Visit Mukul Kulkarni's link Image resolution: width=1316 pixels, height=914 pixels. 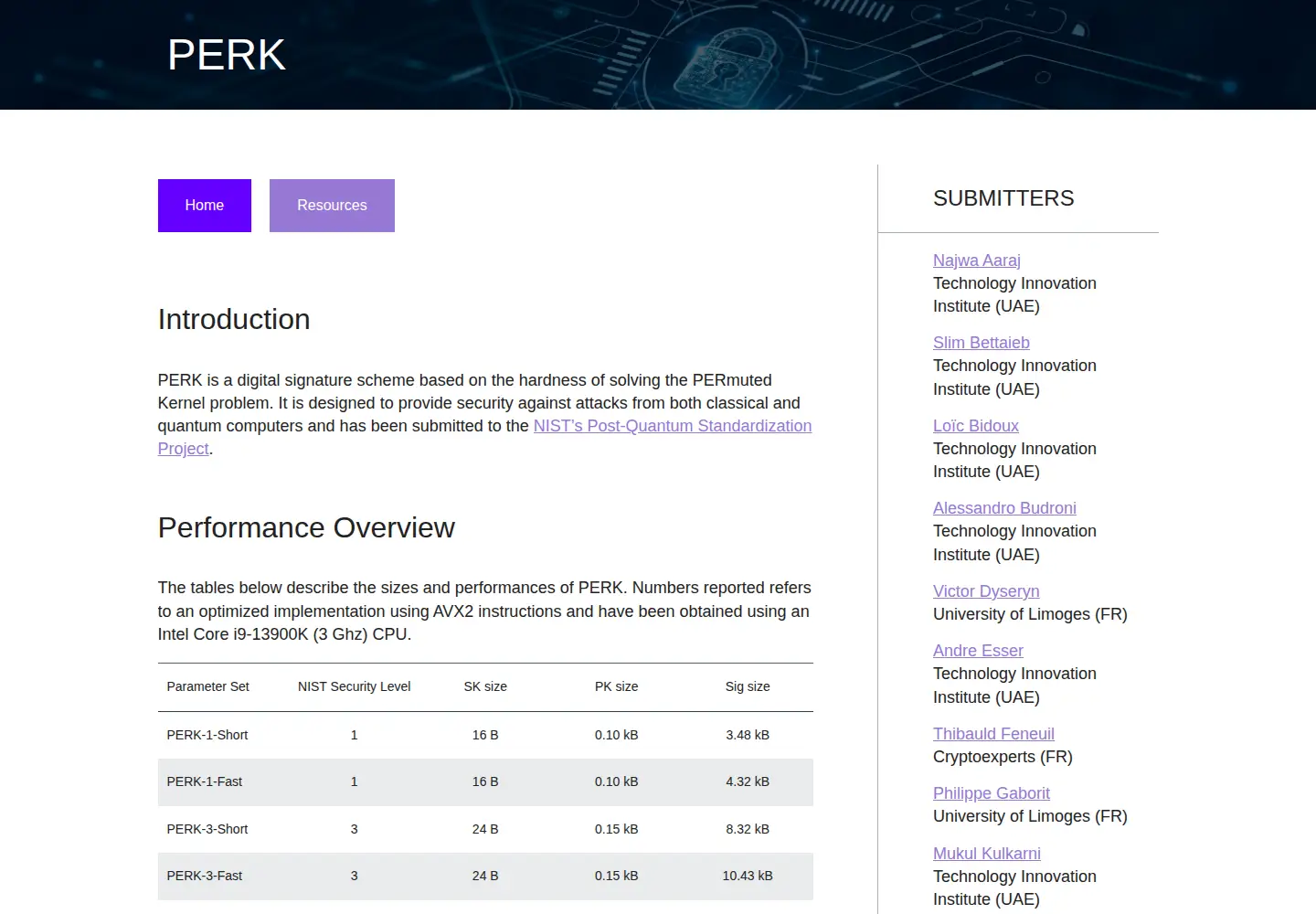pyautogui.click(x=986, y=854)
